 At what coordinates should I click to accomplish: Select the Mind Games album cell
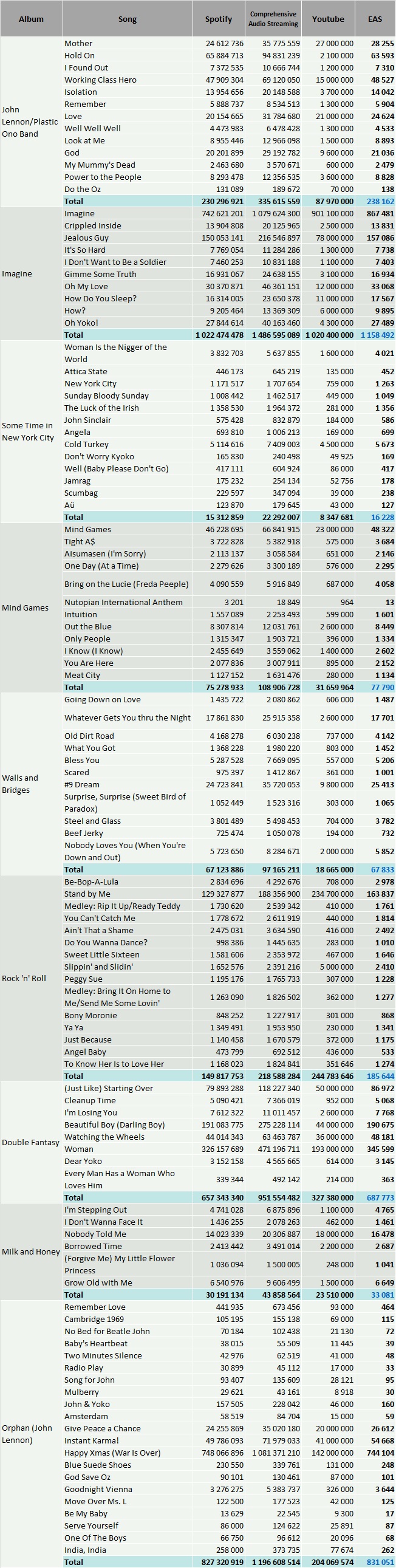(31, 608)
